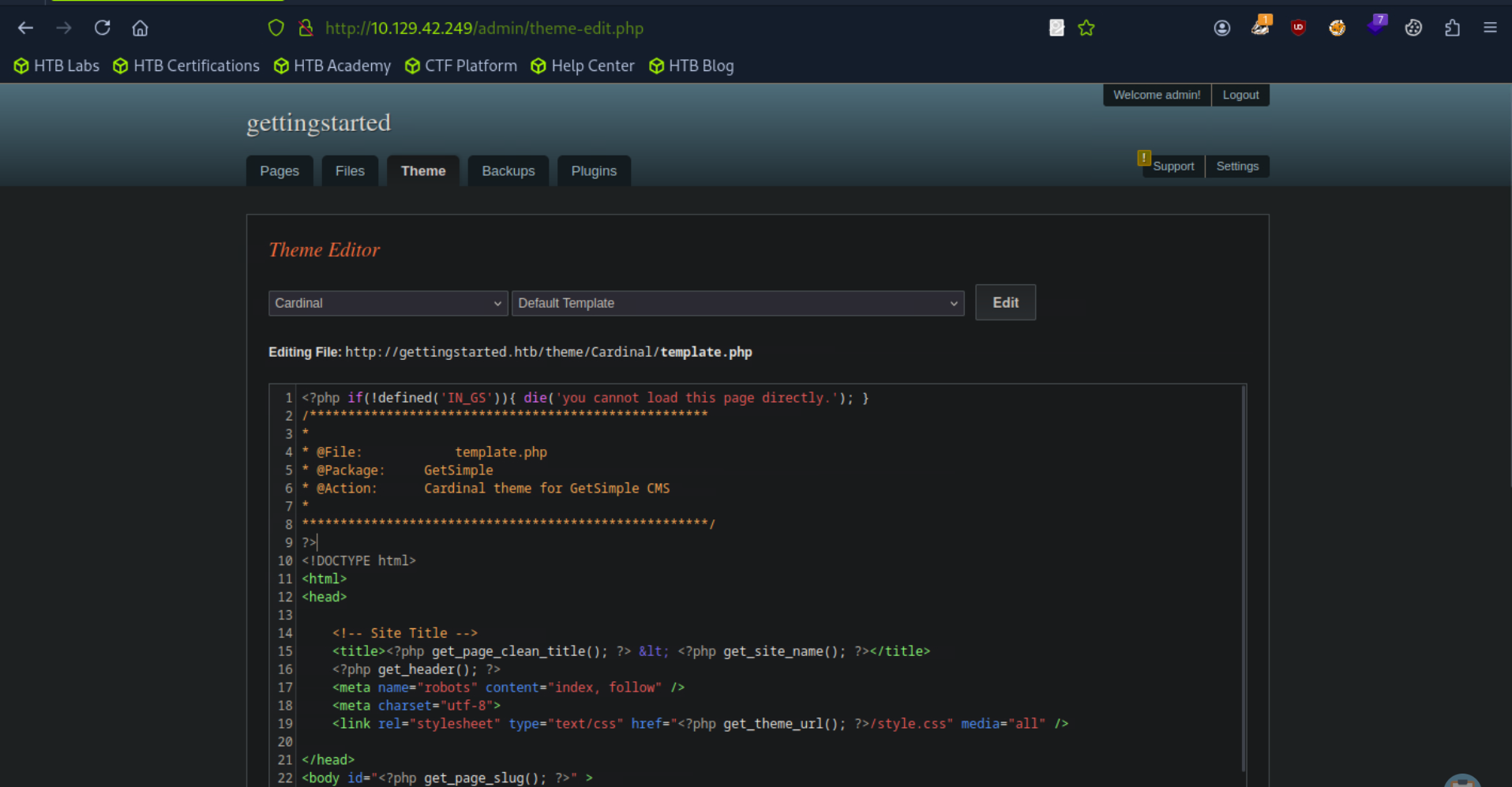Image resolution: width=1512 pixels, height=787 pixels.
Task: Select the Theme tab
Action: [x=423, y=171]
